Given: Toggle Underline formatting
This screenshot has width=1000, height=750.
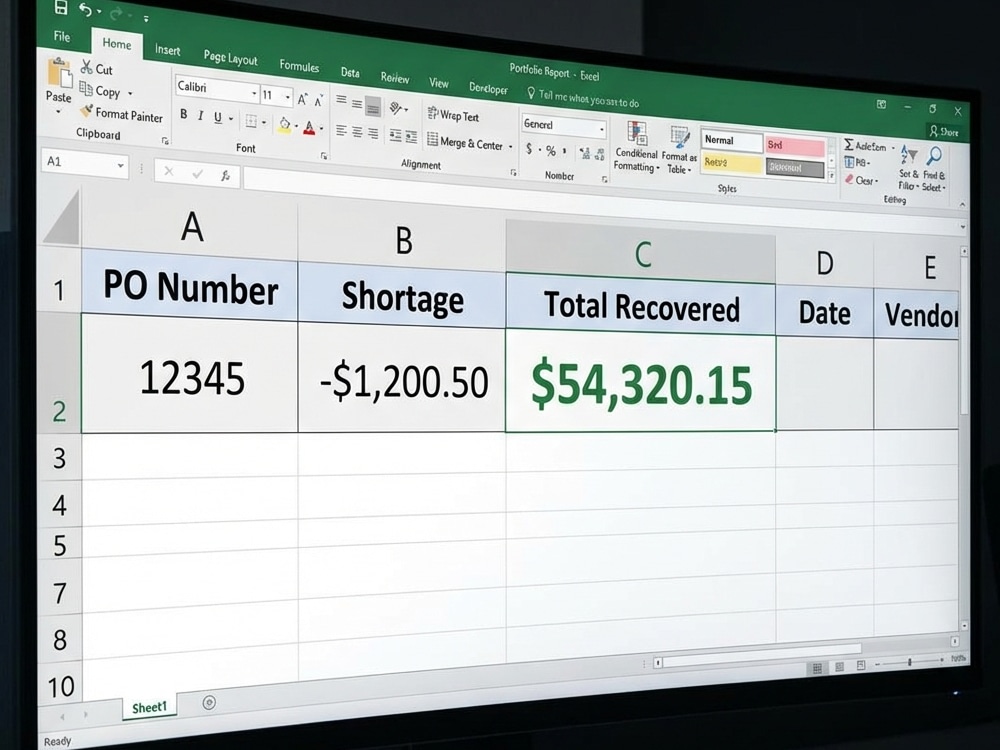Looking at the screenshot, I should click(x=217, y=117).
